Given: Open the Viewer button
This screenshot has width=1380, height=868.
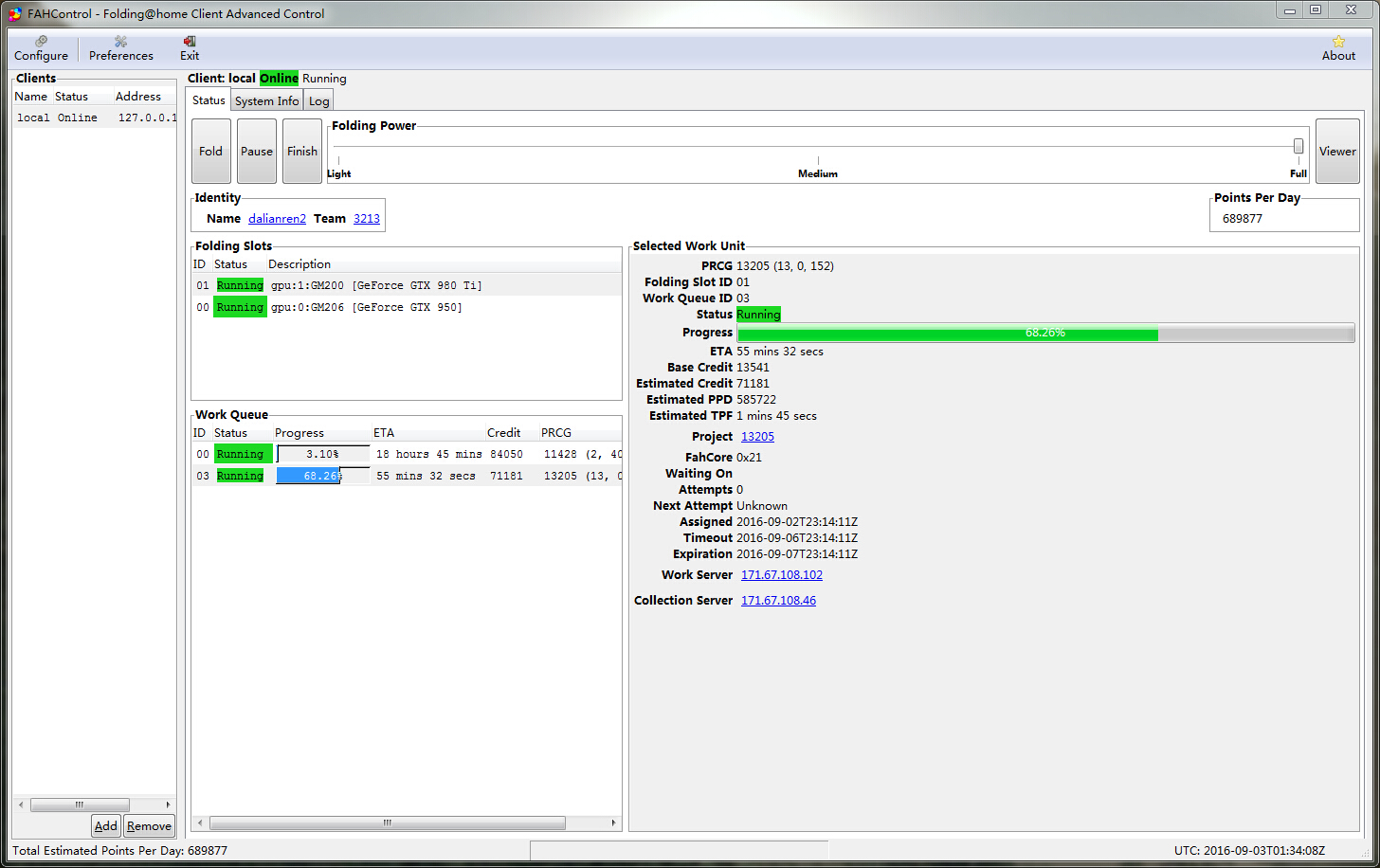Looking at the screenshot, I should point(1337,151).
